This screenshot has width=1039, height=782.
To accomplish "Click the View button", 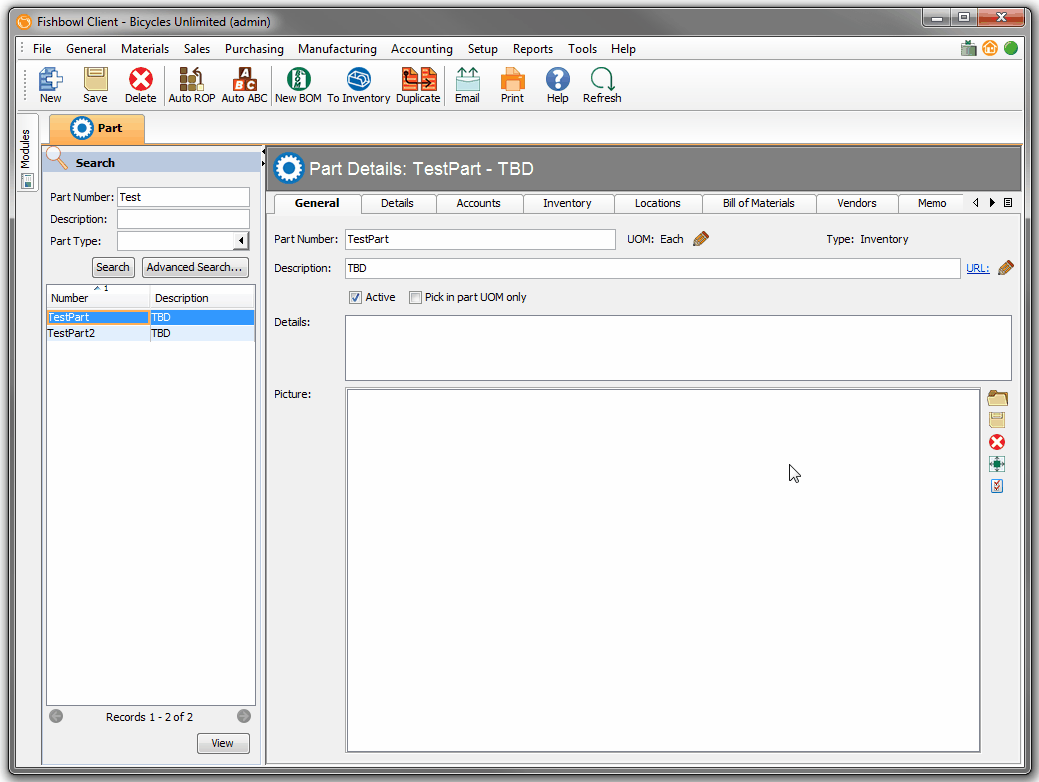I will (223, 744).
